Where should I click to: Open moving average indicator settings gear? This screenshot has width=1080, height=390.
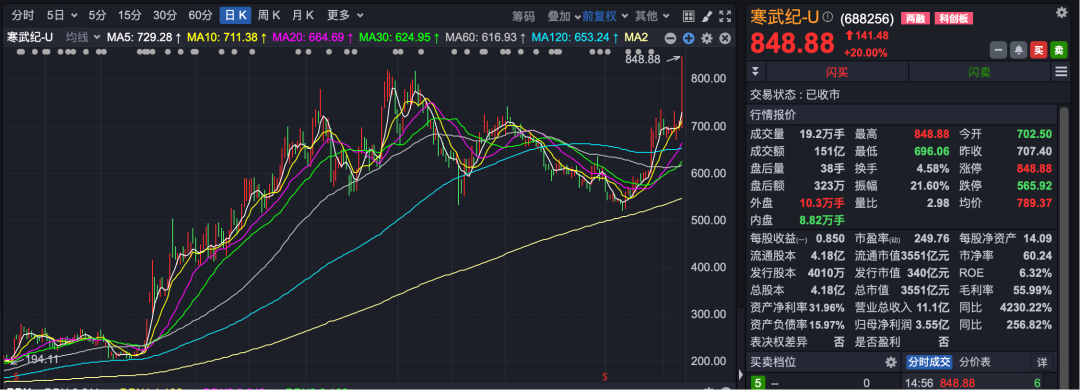[x=706, y=38]
